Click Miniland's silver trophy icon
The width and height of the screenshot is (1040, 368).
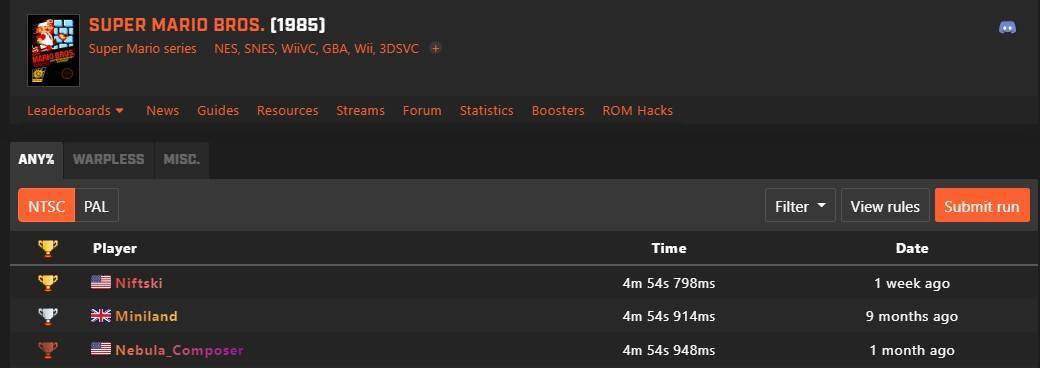pos(48,316)
